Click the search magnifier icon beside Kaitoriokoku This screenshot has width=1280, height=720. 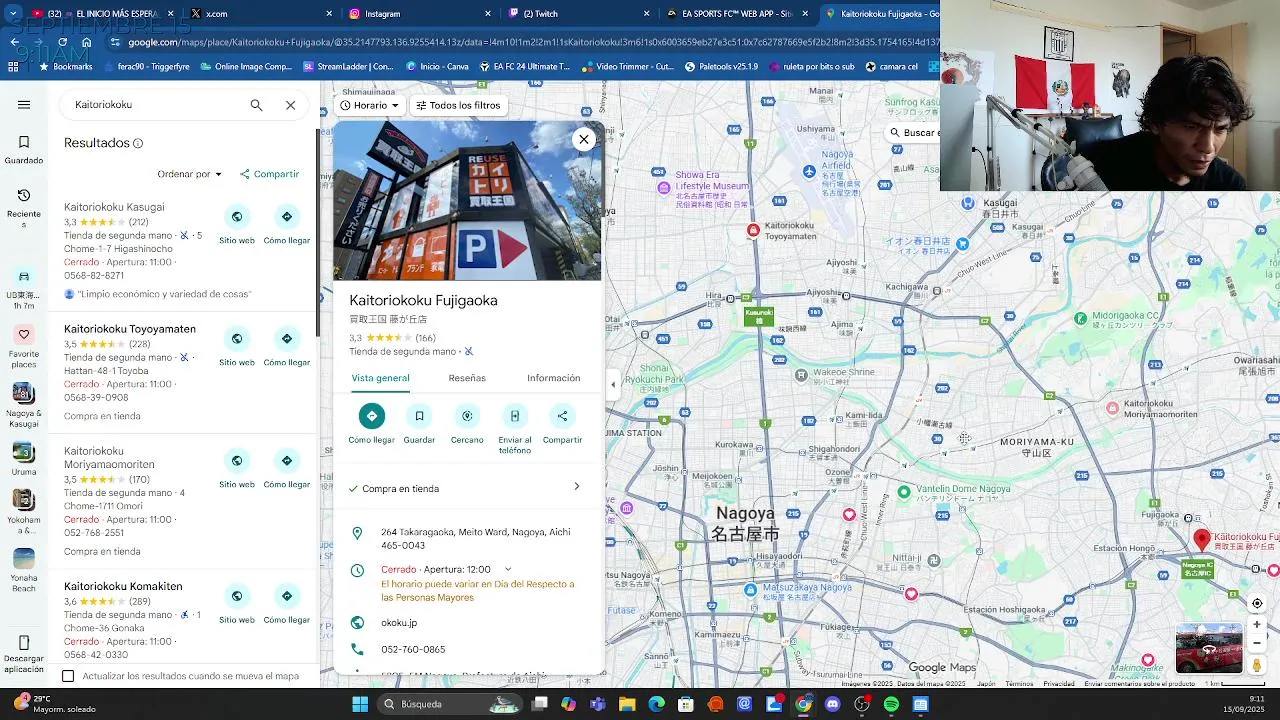[x=256, y=105]
